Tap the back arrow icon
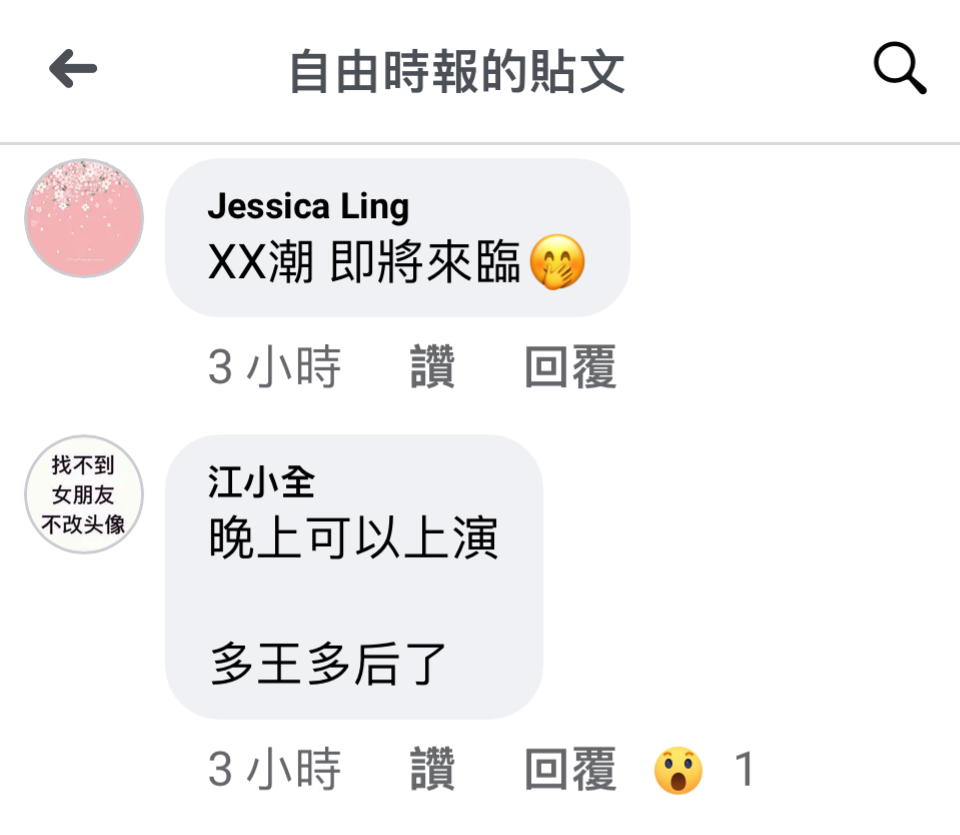Screen dimensions: 960x835 [73, 69]
